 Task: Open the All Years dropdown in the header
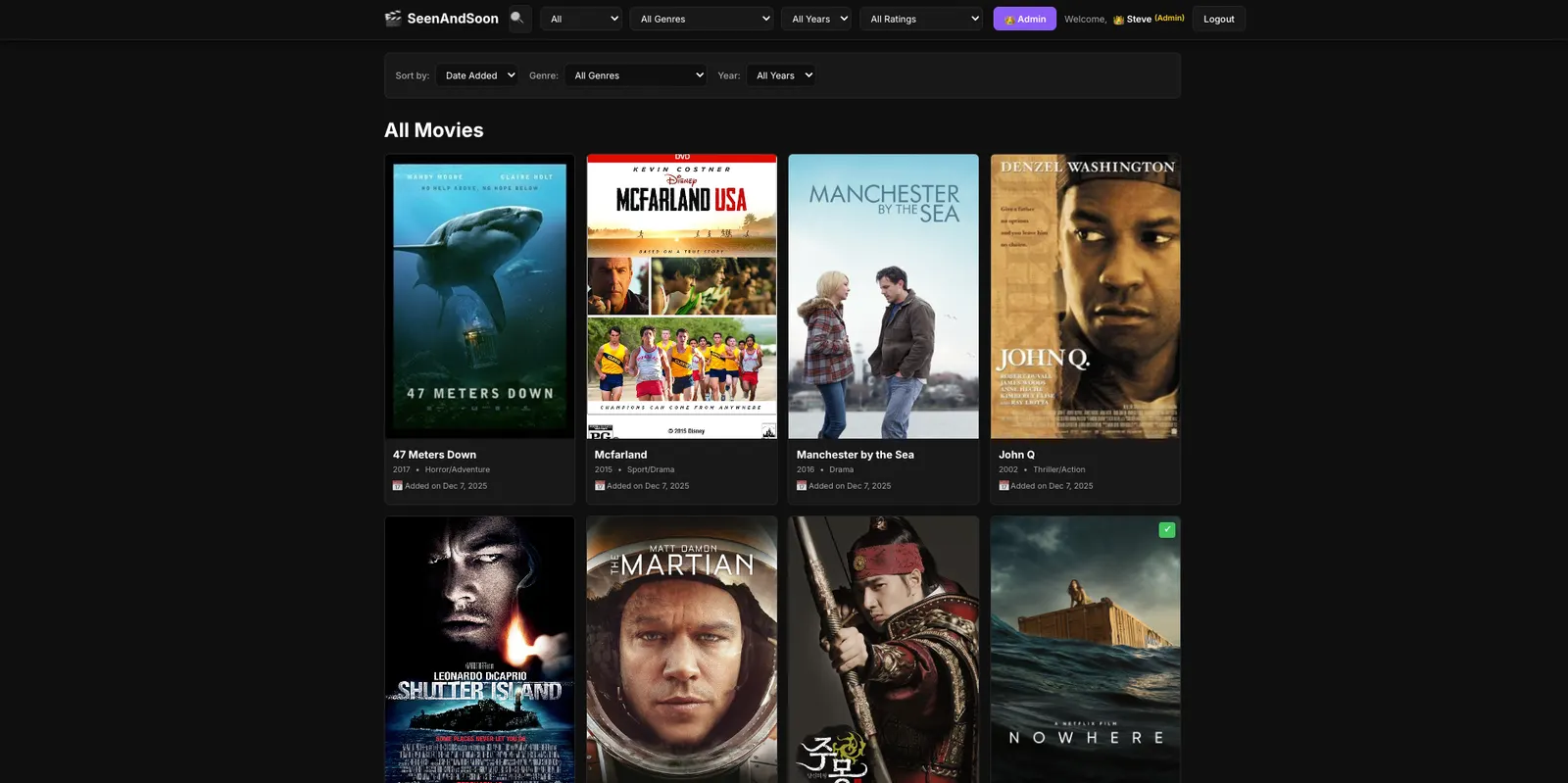pos(815,19)
